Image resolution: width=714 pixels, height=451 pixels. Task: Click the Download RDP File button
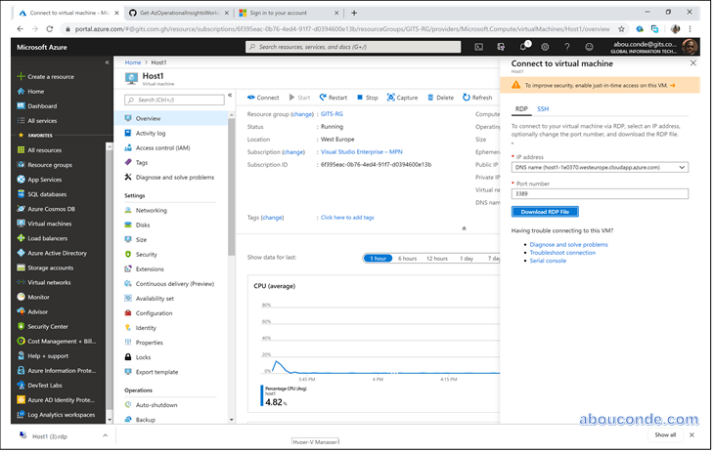(x=544, y=211)
